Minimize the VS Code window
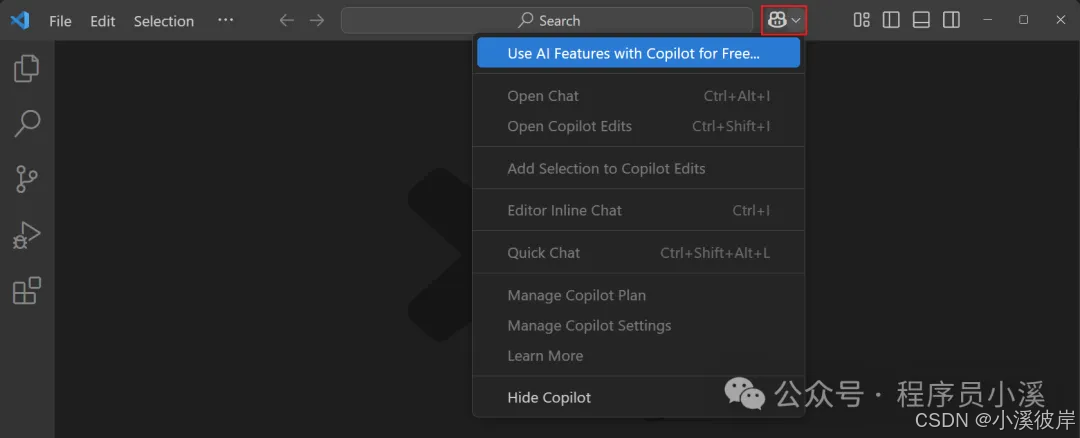This screenshot has height=438, width=1080. click(986, 20)
